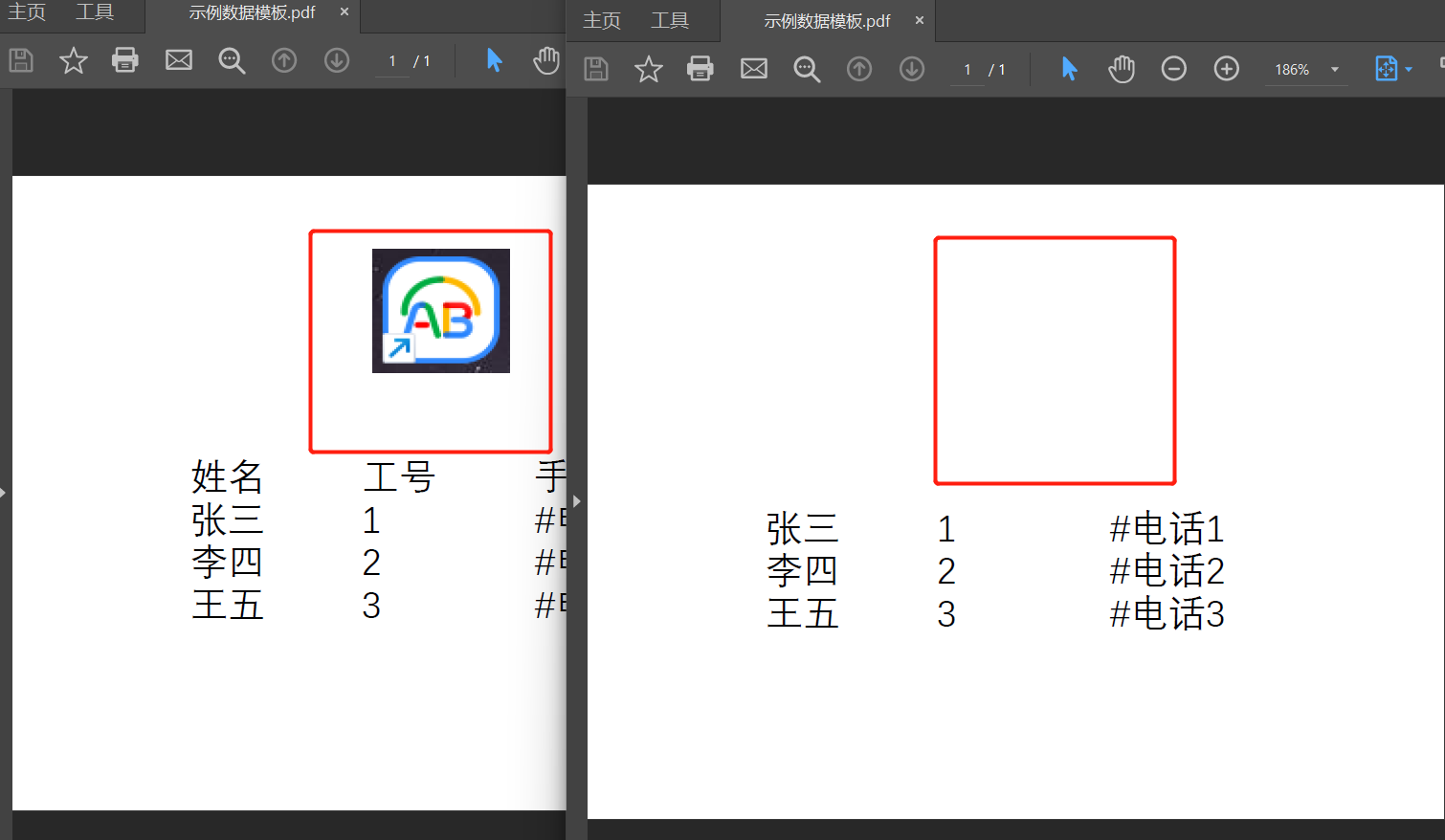The image size is (1445, 840).
Task: Click the AB logo image in left PDF
Action: tap(441, 311)
